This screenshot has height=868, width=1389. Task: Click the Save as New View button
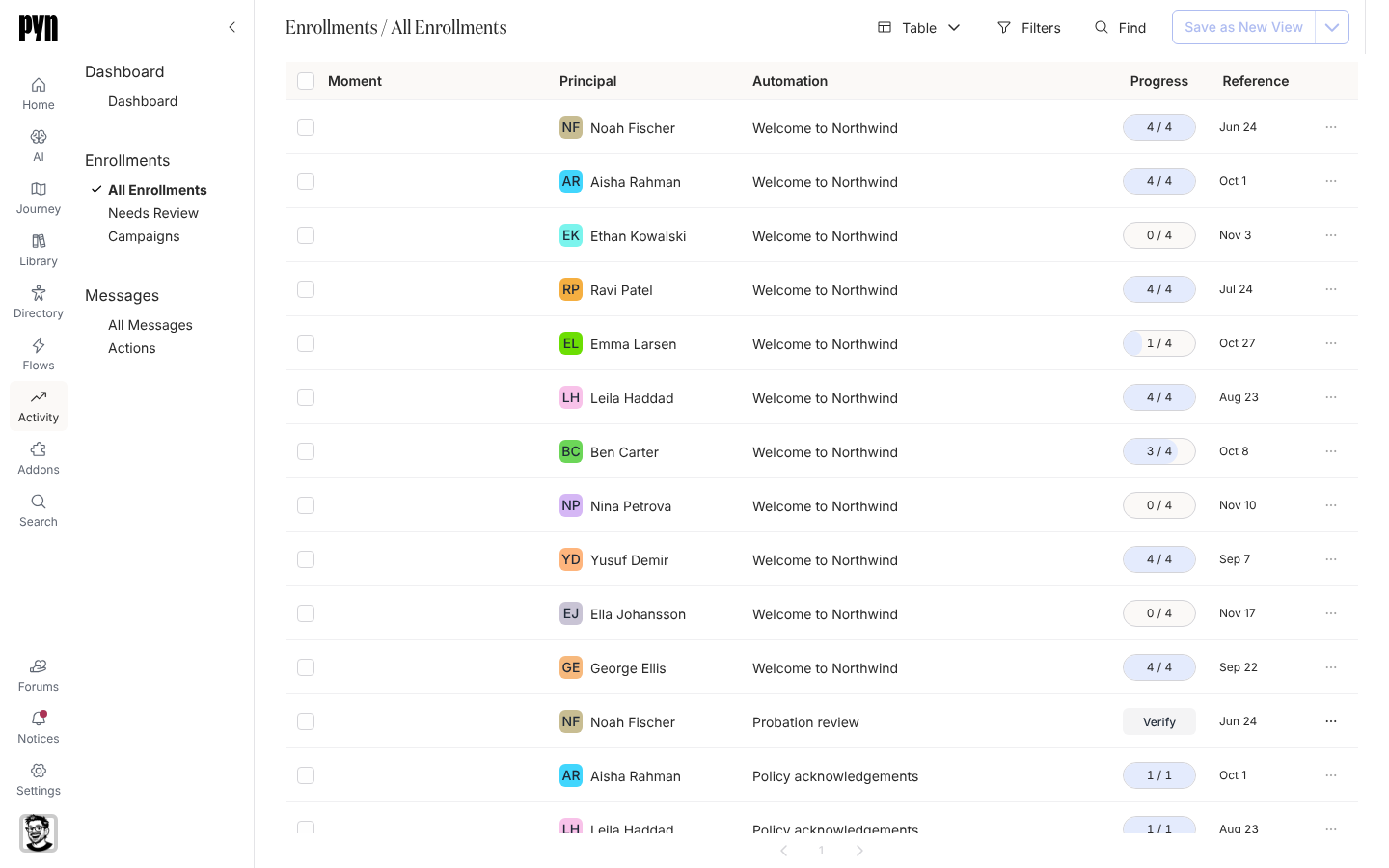[1243, 27]
